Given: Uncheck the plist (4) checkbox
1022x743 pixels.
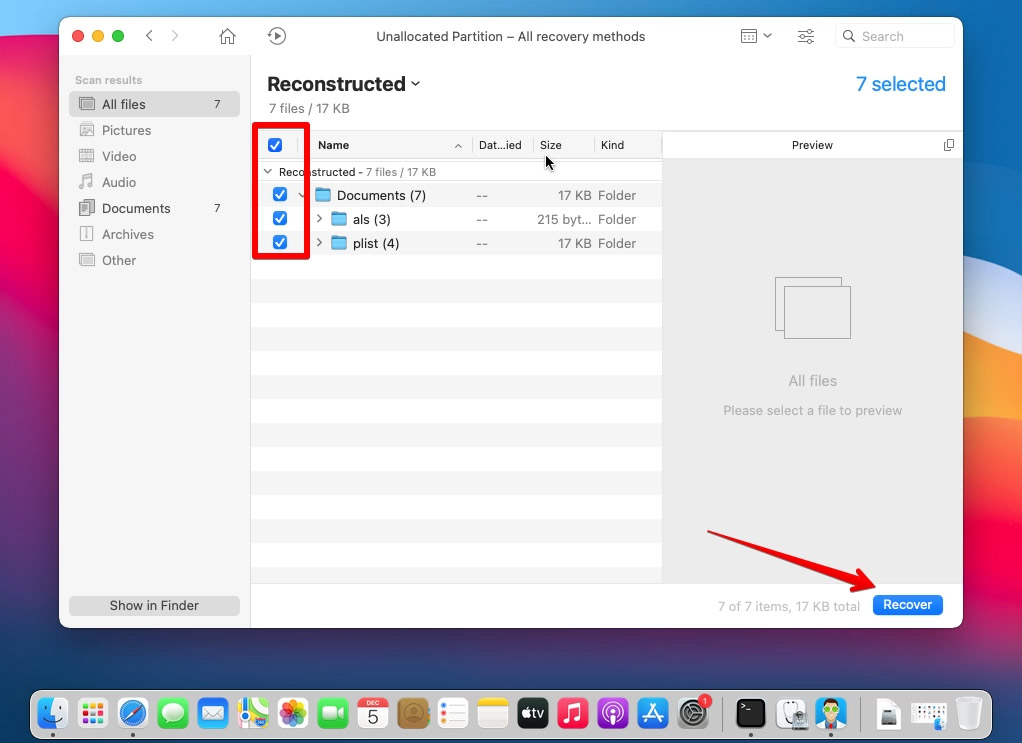Looking at the screenshot, I should pos(280,242).
